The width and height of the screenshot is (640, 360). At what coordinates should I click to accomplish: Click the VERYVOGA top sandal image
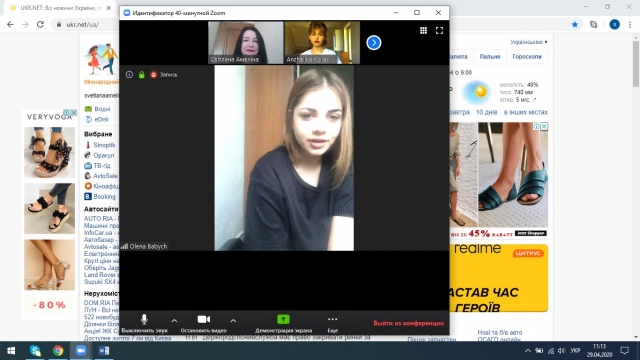click(x=49, y=152)
